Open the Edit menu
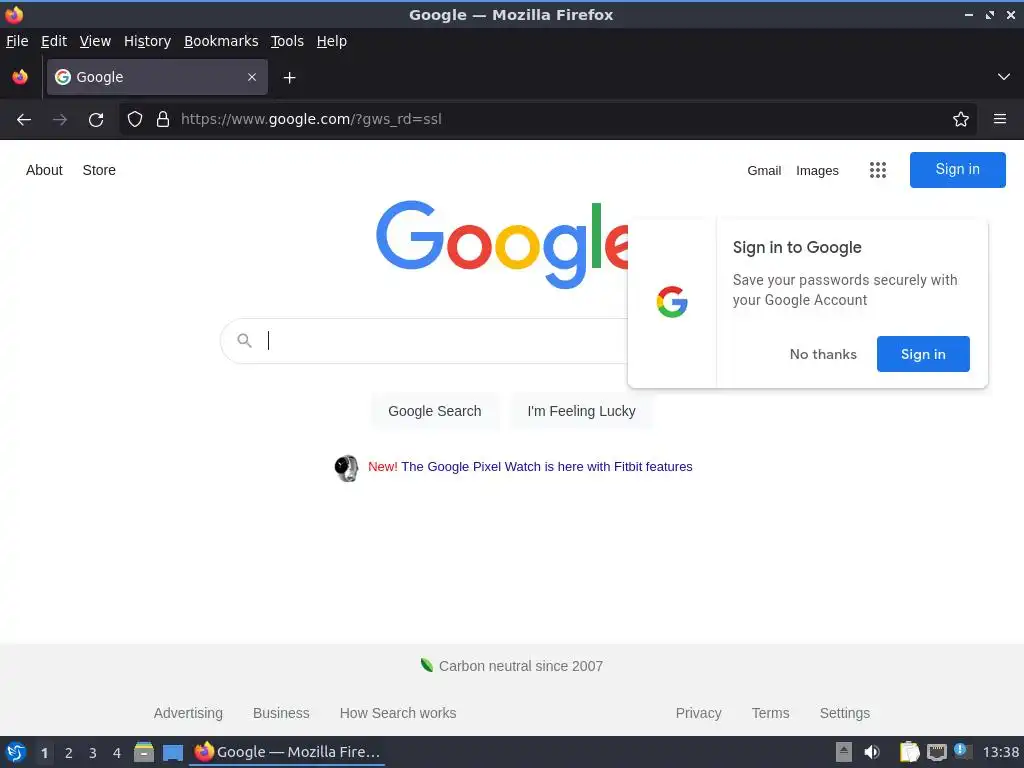 tap(54, 41)
